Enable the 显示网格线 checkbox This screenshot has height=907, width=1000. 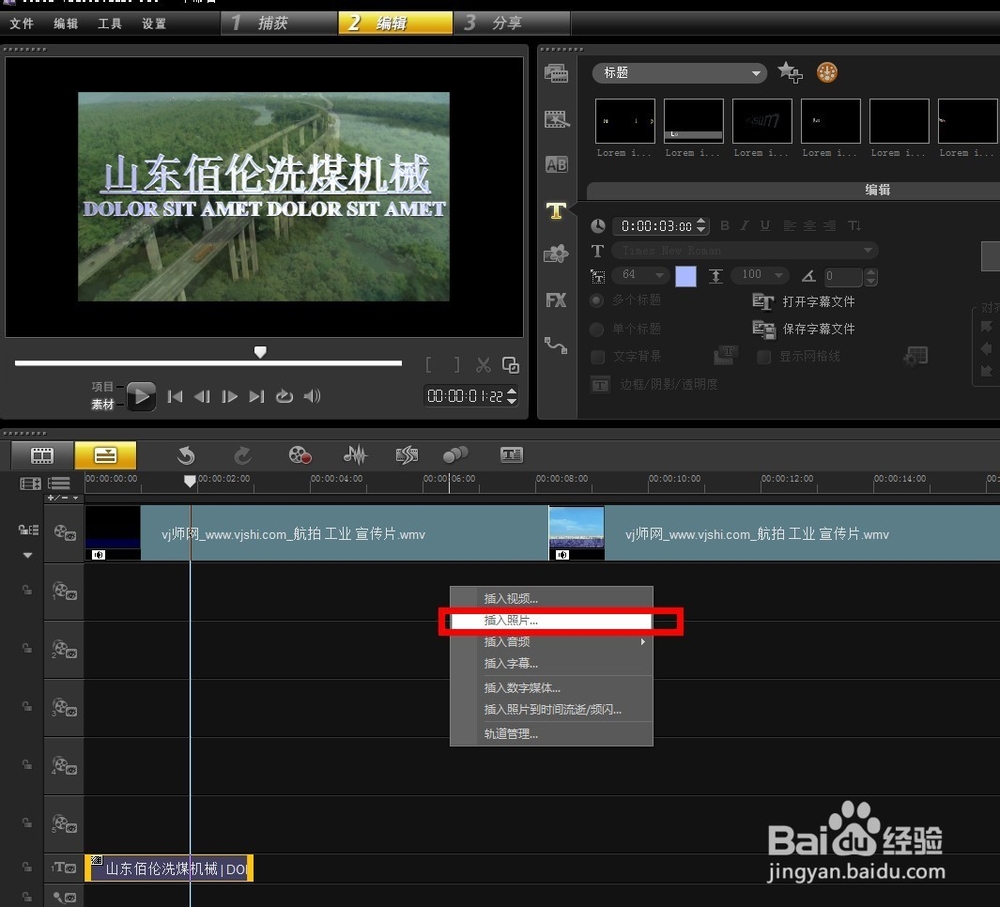tap(763, 357)
